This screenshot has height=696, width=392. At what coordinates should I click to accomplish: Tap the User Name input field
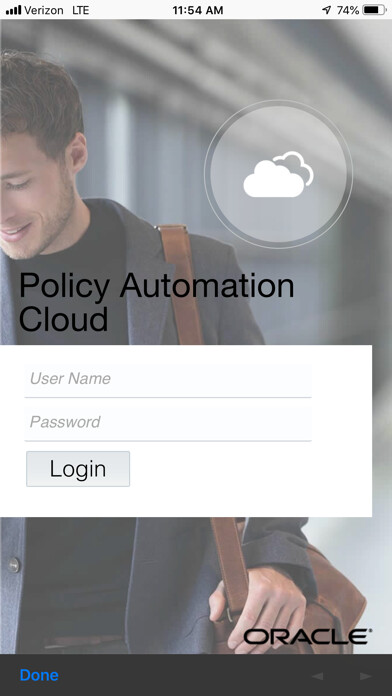[168, 380]
